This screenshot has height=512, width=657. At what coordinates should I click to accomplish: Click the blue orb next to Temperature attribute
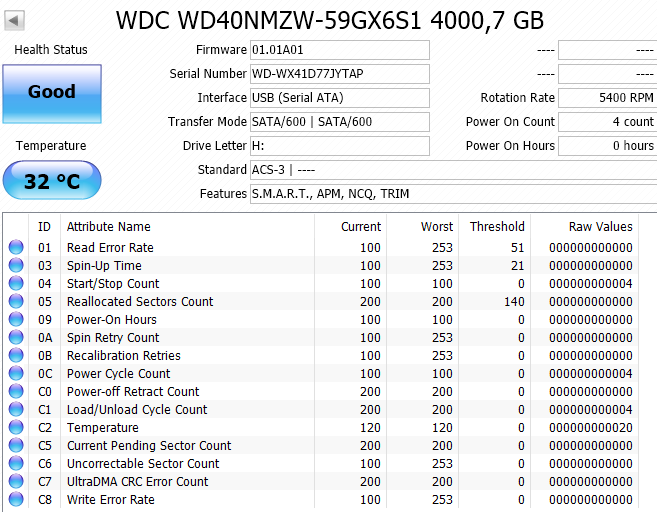click(x=16, y=428)
